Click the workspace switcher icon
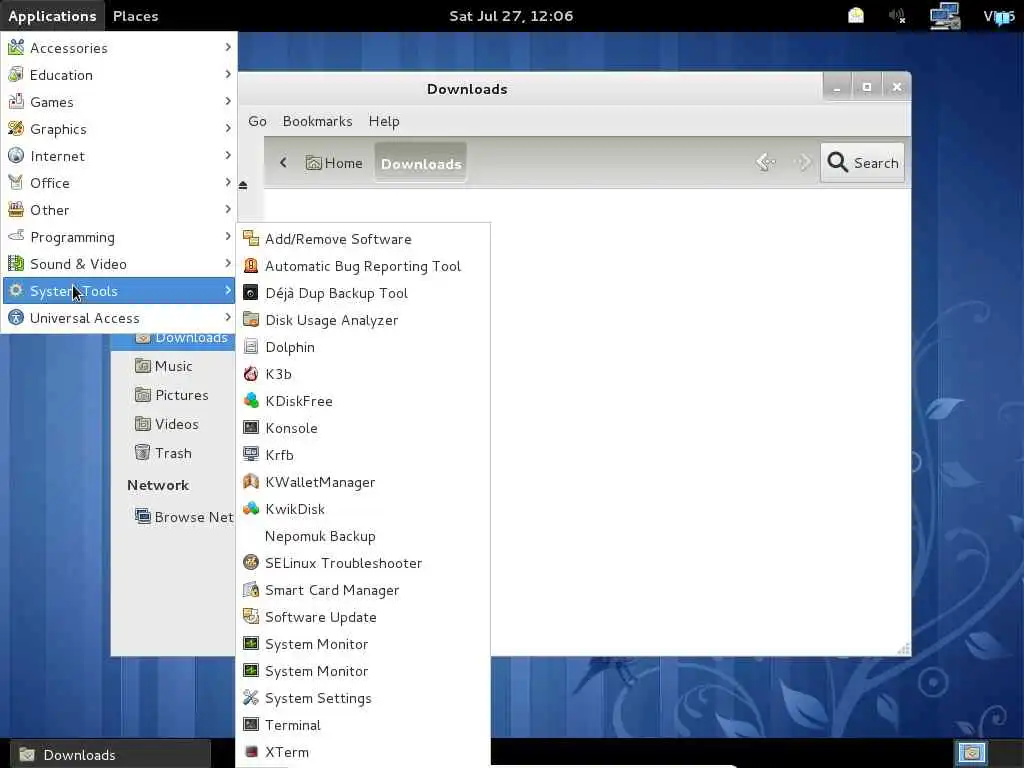Image resolution: width=1024 pixels, height=768 pixels. coord(971,753)
